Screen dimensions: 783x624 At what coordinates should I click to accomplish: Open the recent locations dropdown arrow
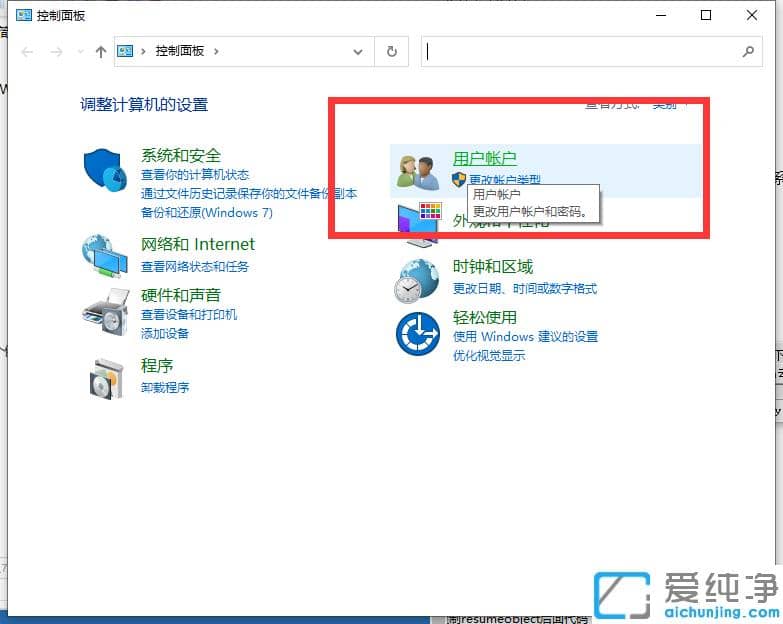[x=80, y=51]
